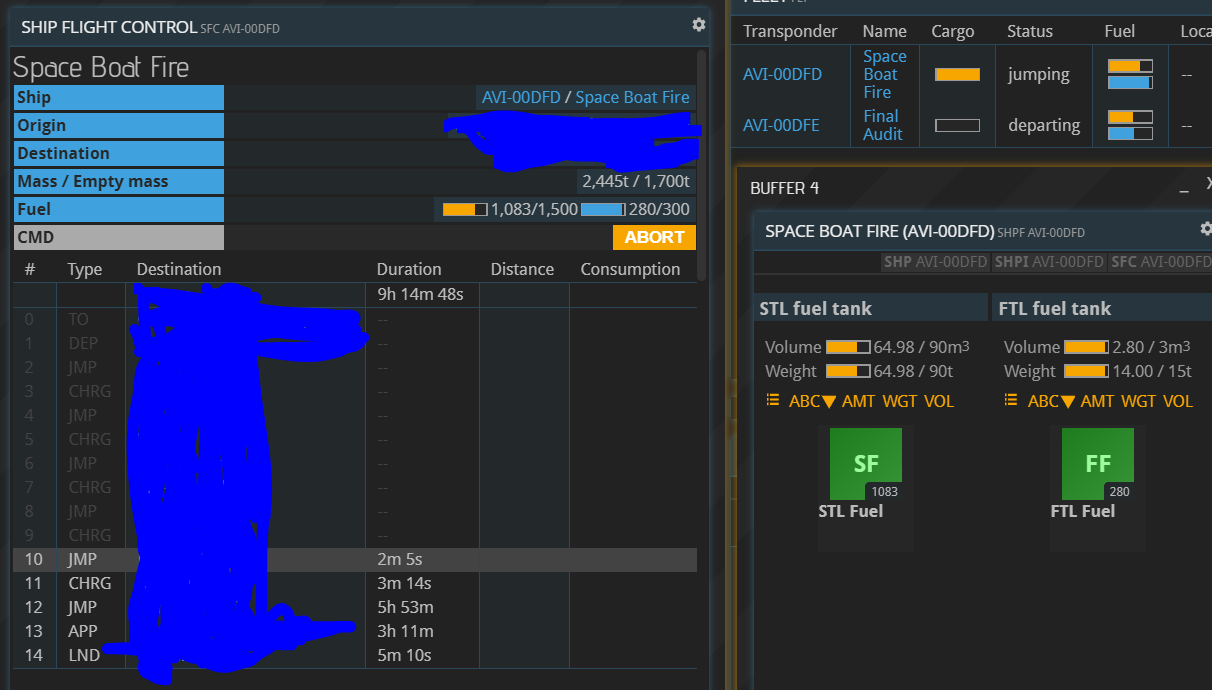Sort FTL fuel tank by VOL
Screen dimensions: 1212x690
[x=1177, y=401]
